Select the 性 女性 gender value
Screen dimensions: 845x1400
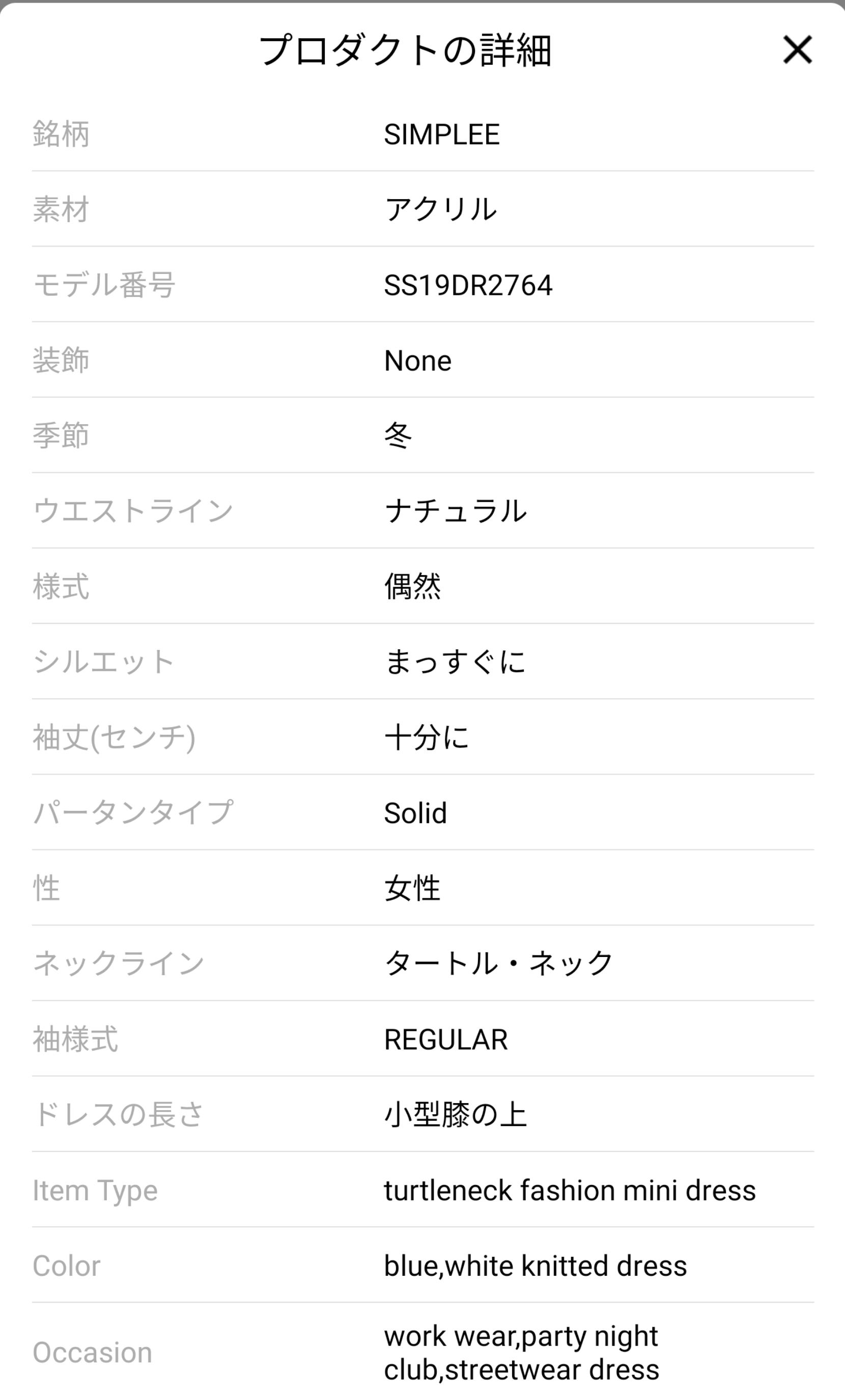tap(413, 888)
